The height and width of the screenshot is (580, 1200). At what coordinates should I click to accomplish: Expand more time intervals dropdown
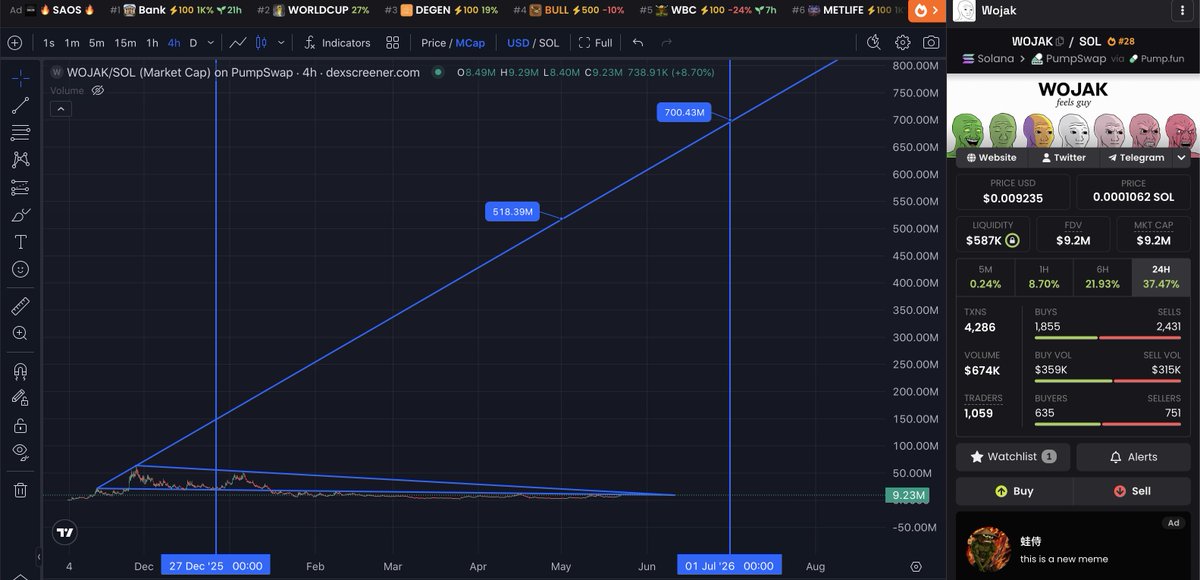211,43
